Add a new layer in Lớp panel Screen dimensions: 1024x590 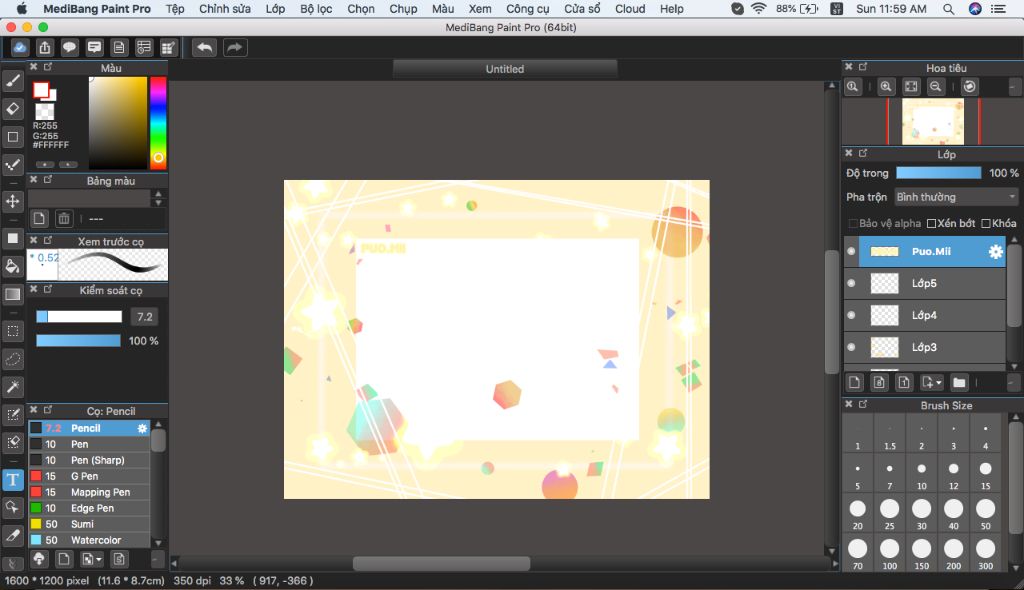(x=854, y=382)
